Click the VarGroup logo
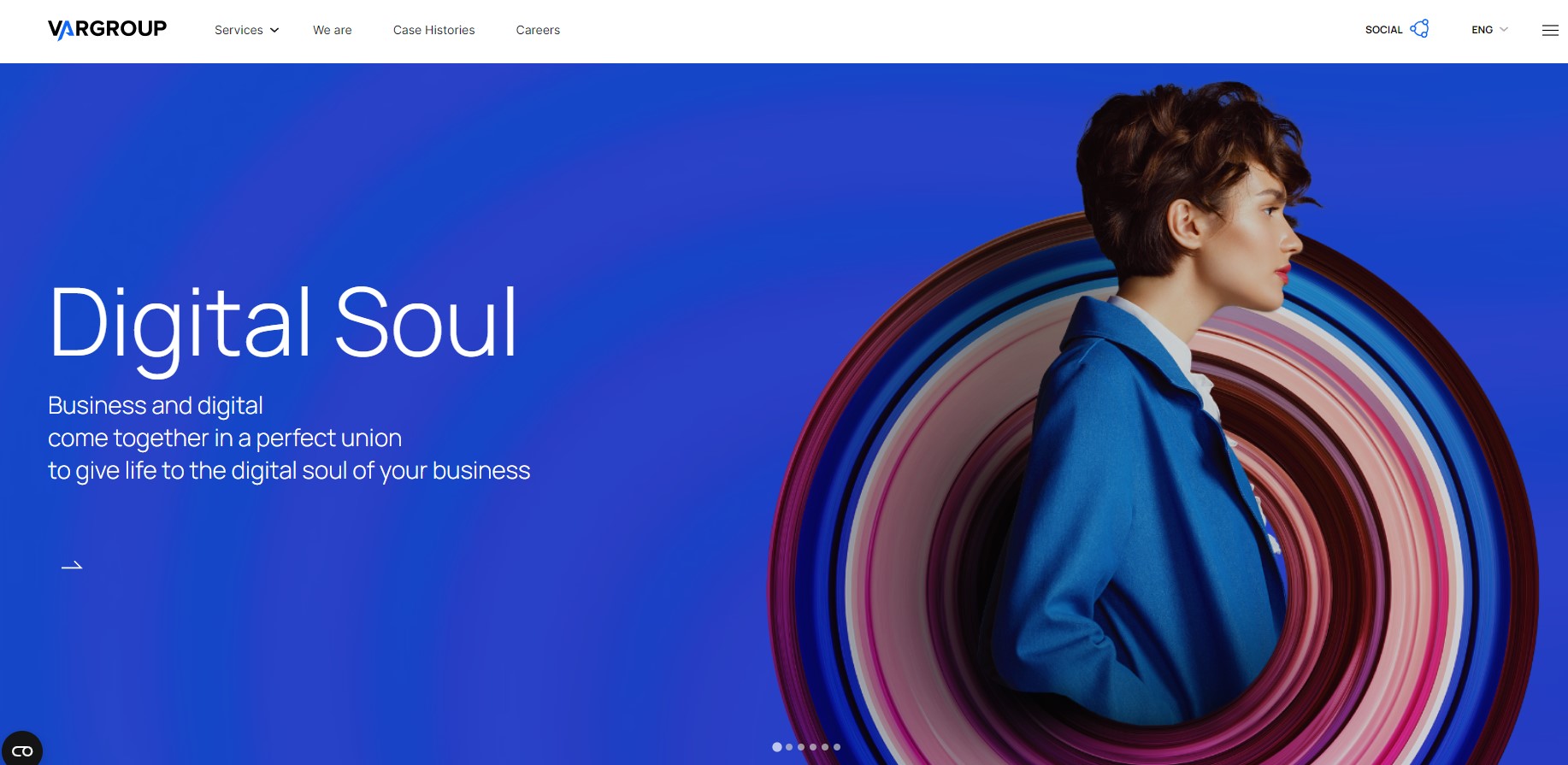Image resolution: width=1568 pixels, height=765 pixels. 107,29
